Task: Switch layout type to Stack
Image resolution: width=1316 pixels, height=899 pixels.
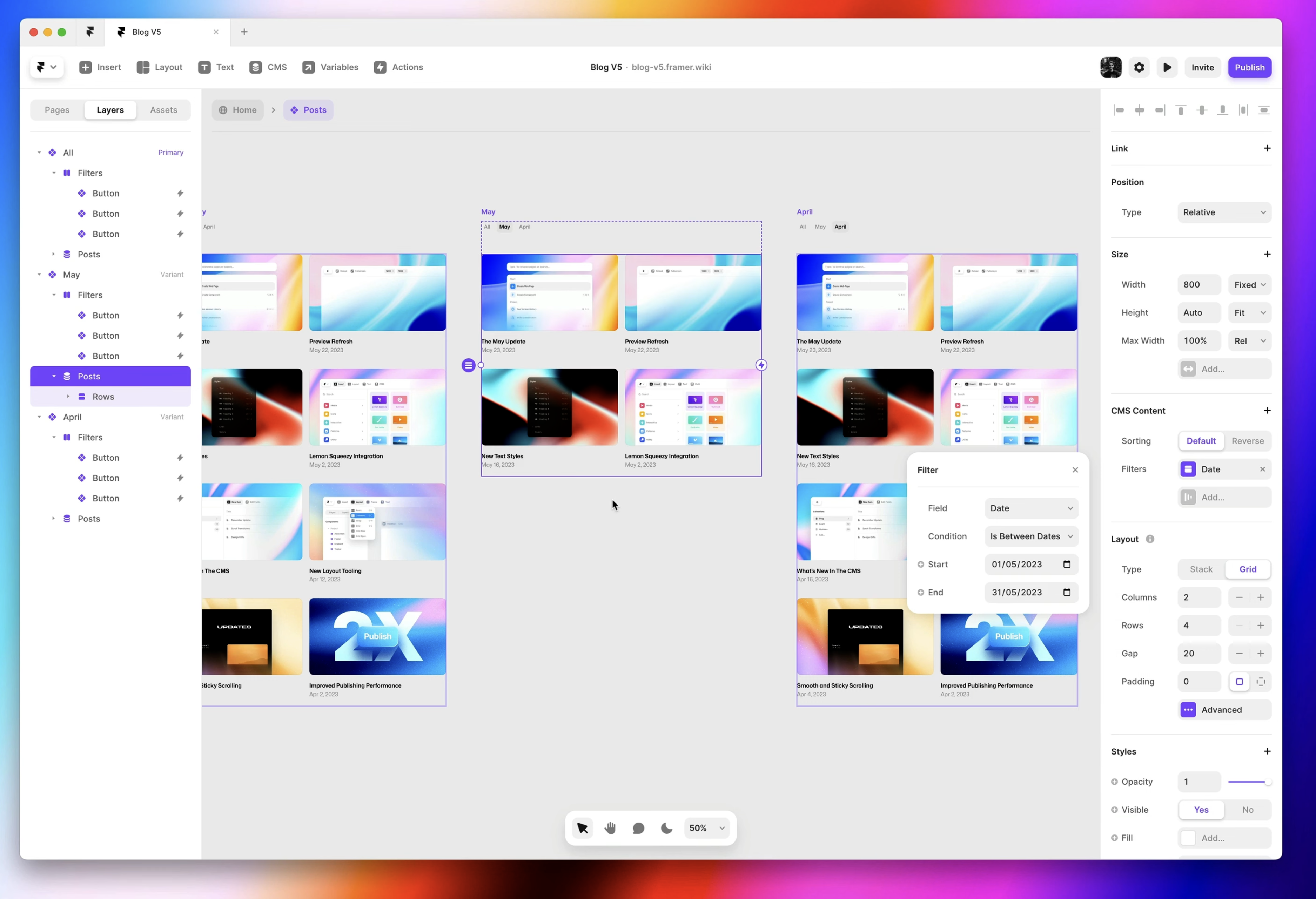Action: tap(1201, 569)
